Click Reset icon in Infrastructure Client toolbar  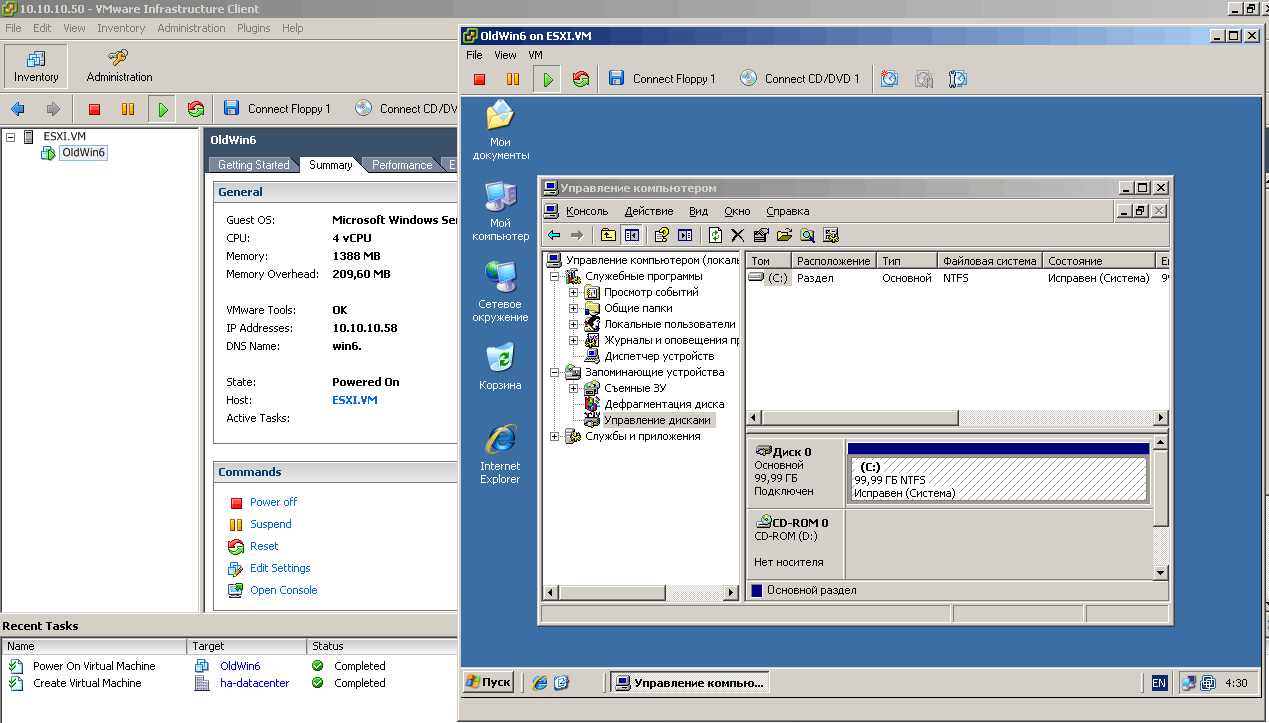(195, 109)
